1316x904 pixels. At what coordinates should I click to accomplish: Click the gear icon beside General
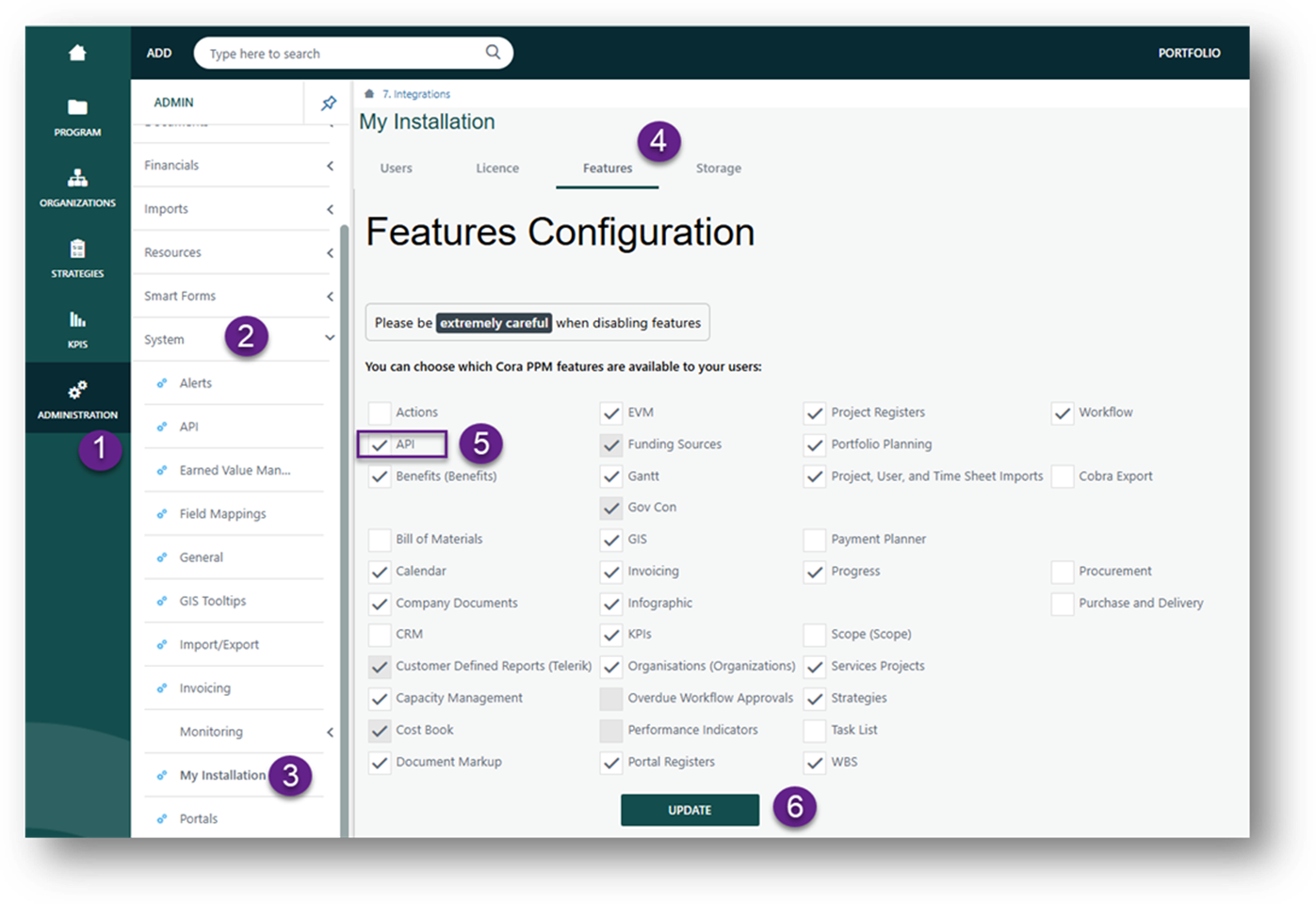(162, 557)
